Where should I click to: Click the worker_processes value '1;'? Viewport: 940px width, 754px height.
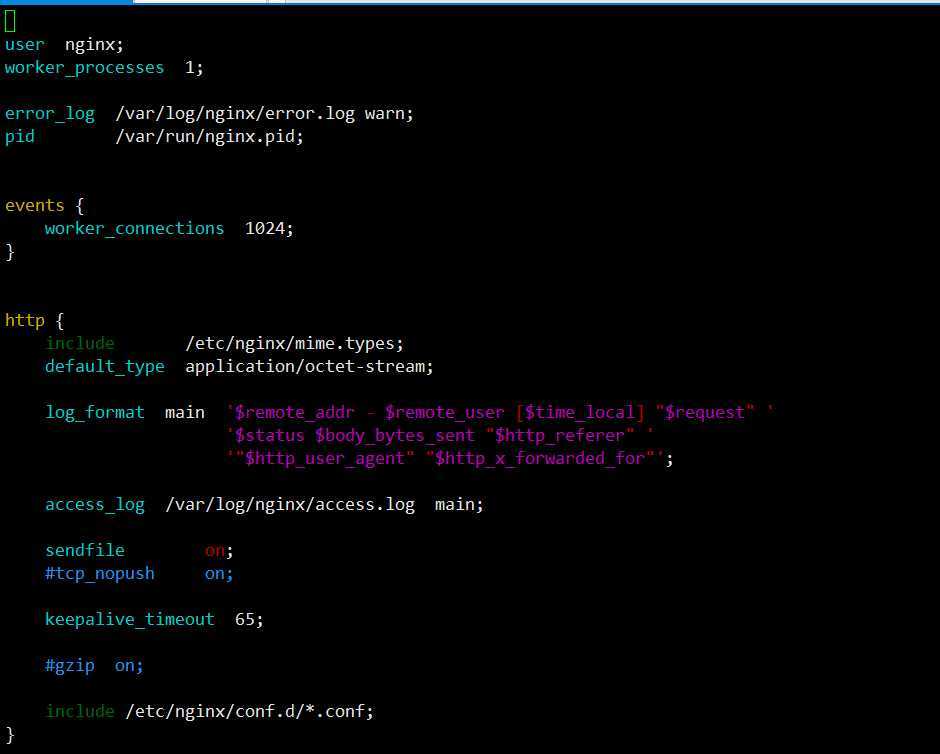(x=194, y=68)
